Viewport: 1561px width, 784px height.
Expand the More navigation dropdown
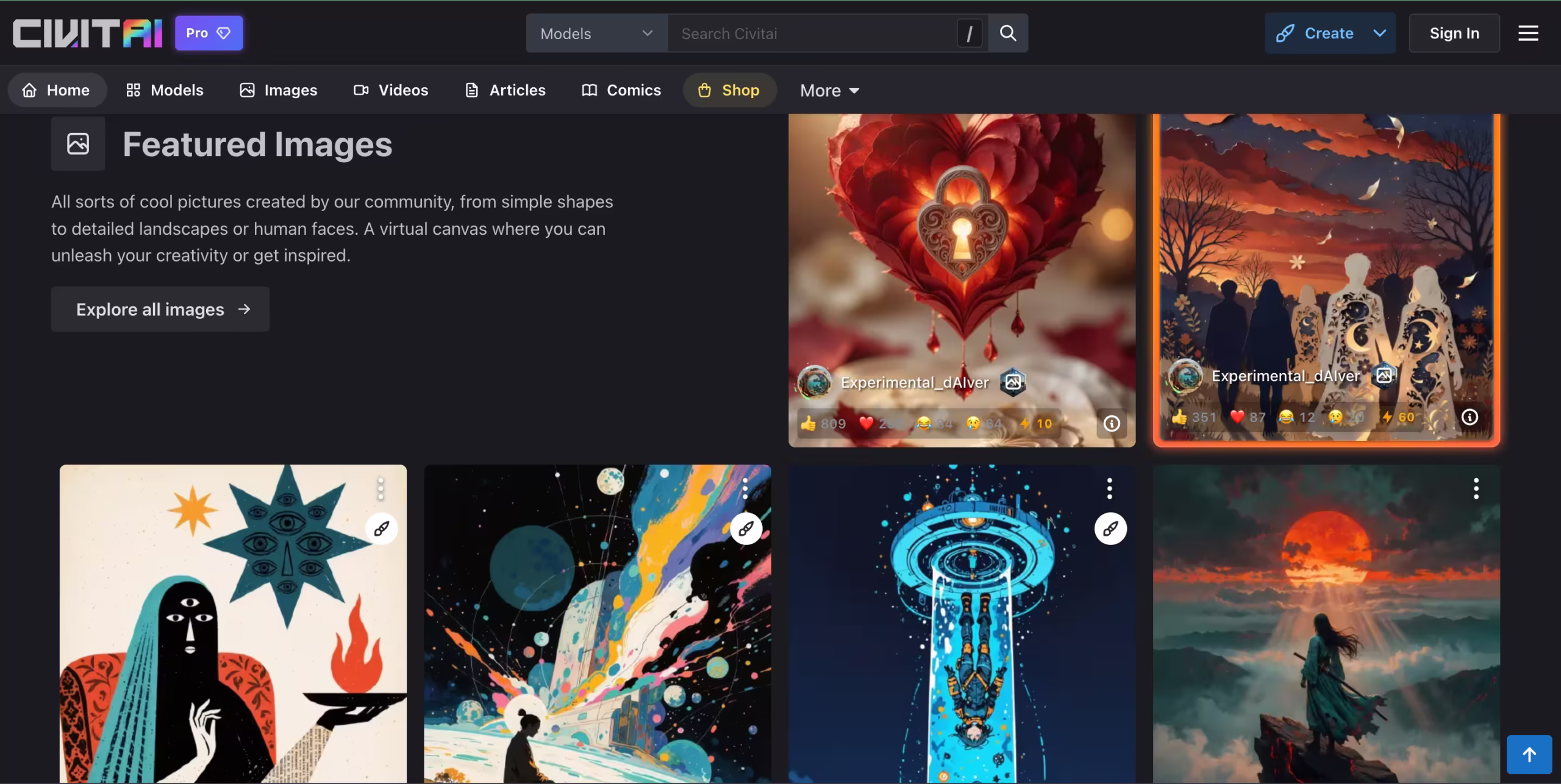[829, 90]
